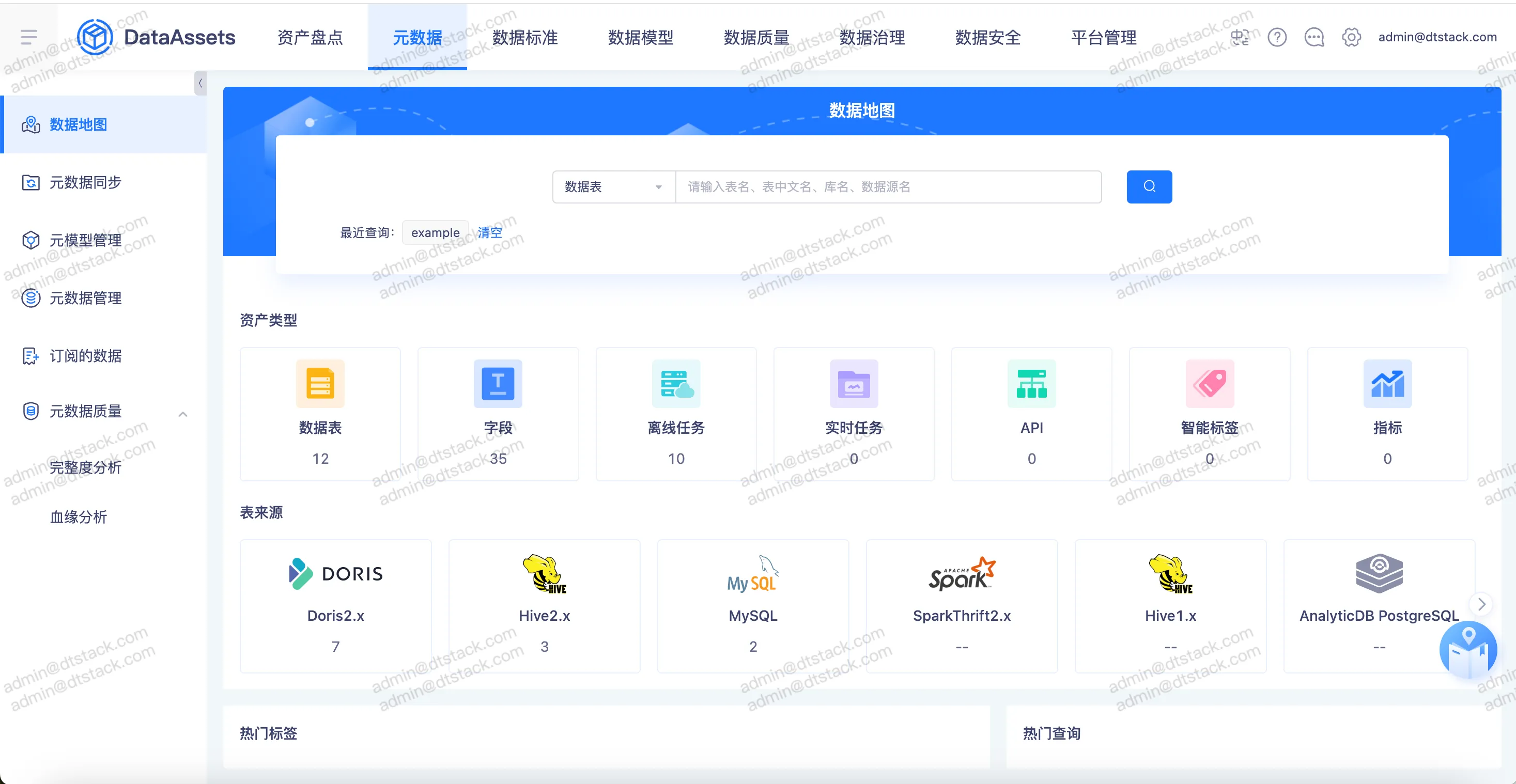Collapse the 元数据质量 sidebar submenu

coord(183,414)
